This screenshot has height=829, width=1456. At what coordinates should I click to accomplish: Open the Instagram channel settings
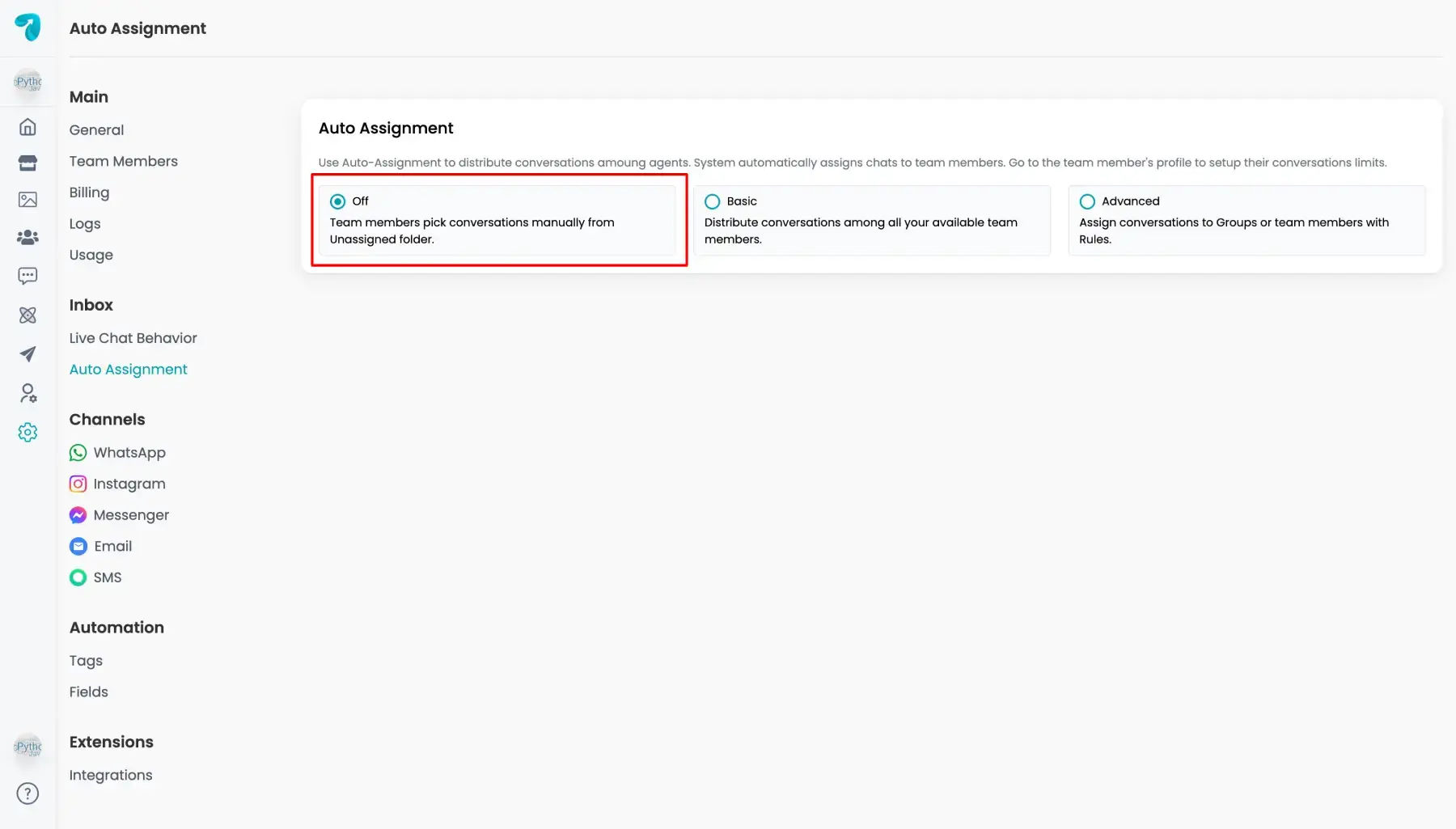[x=129, y=484]
